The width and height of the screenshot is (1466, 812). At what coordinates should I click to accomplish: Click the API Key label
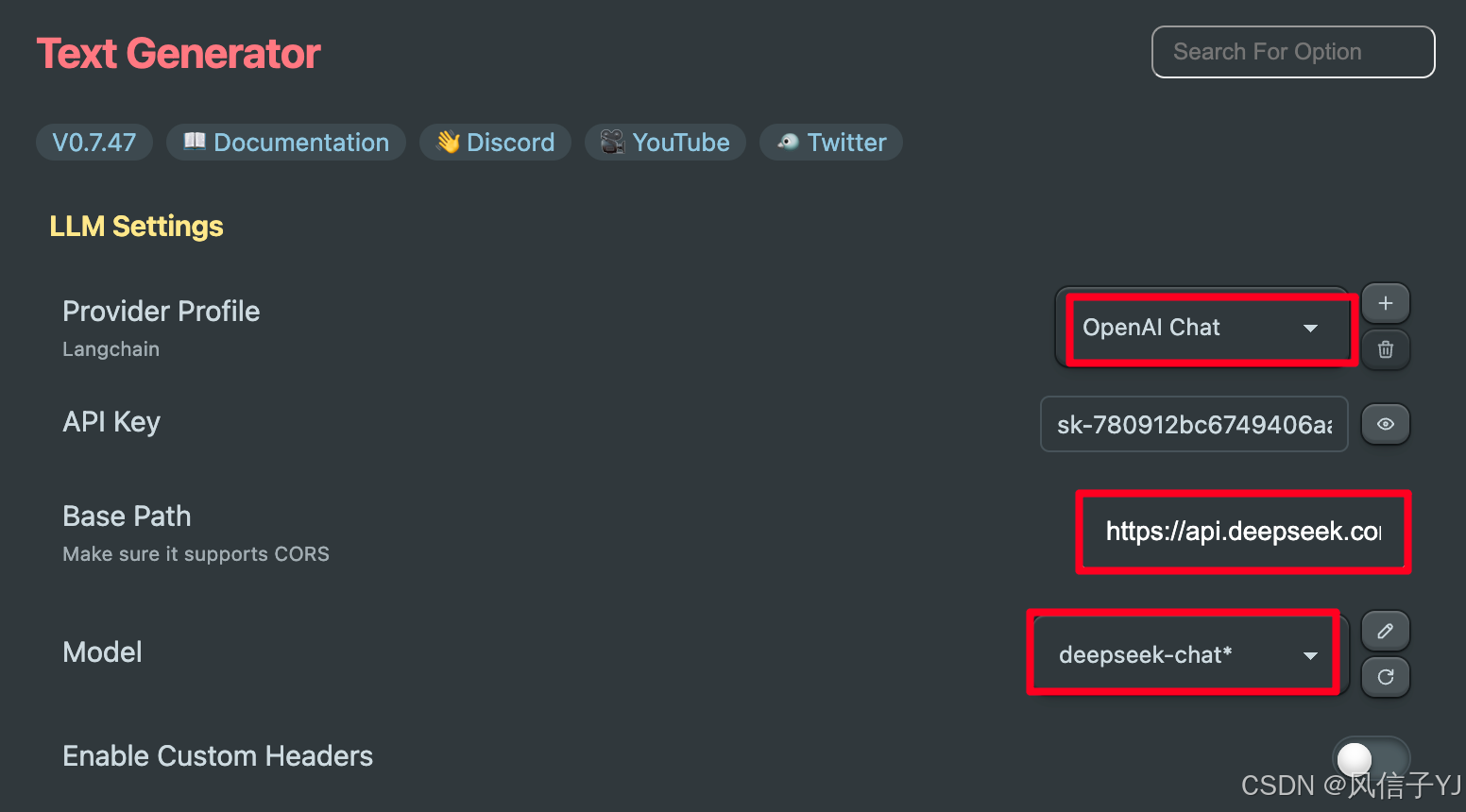pyautogui.click(x=111, y=422)
